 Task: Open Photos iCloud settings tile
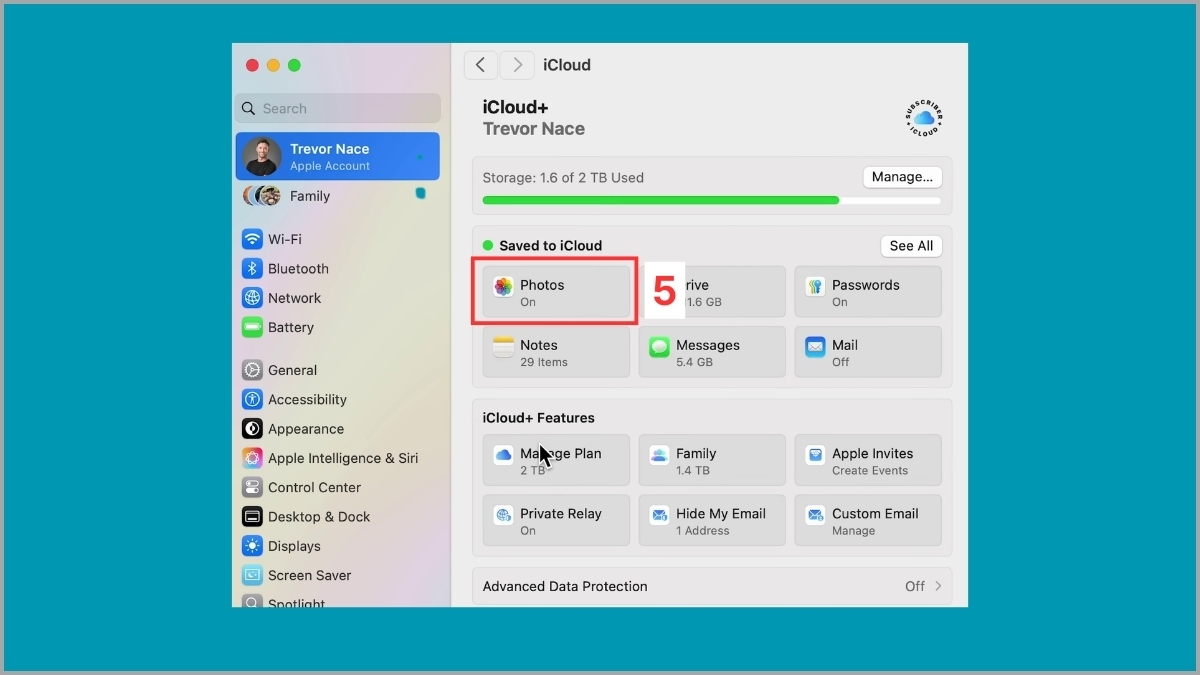coord(556,292)
